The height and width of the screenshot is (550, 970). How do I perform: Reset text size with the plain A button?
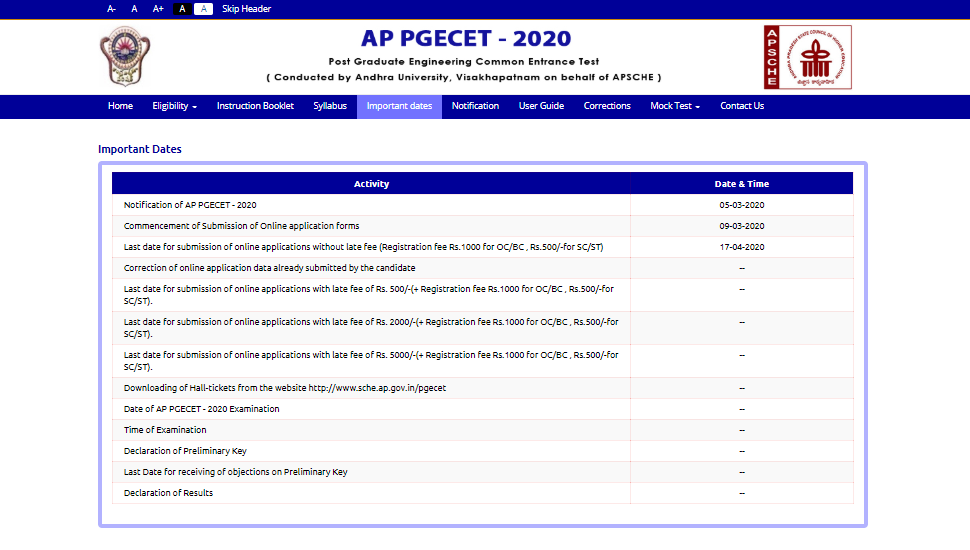[x=134, y=9]
